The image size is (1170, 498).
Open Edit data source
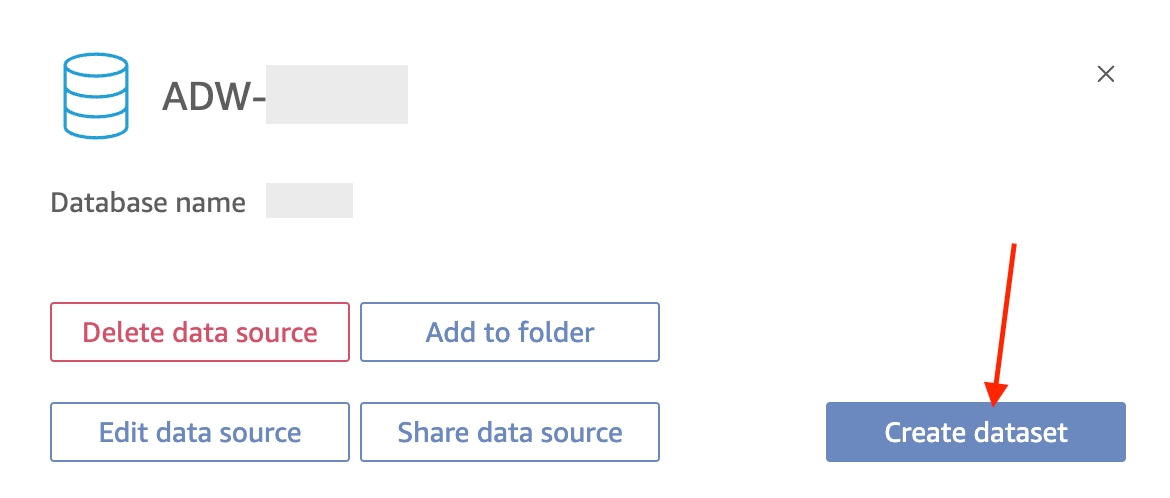(x=200, y=432)
